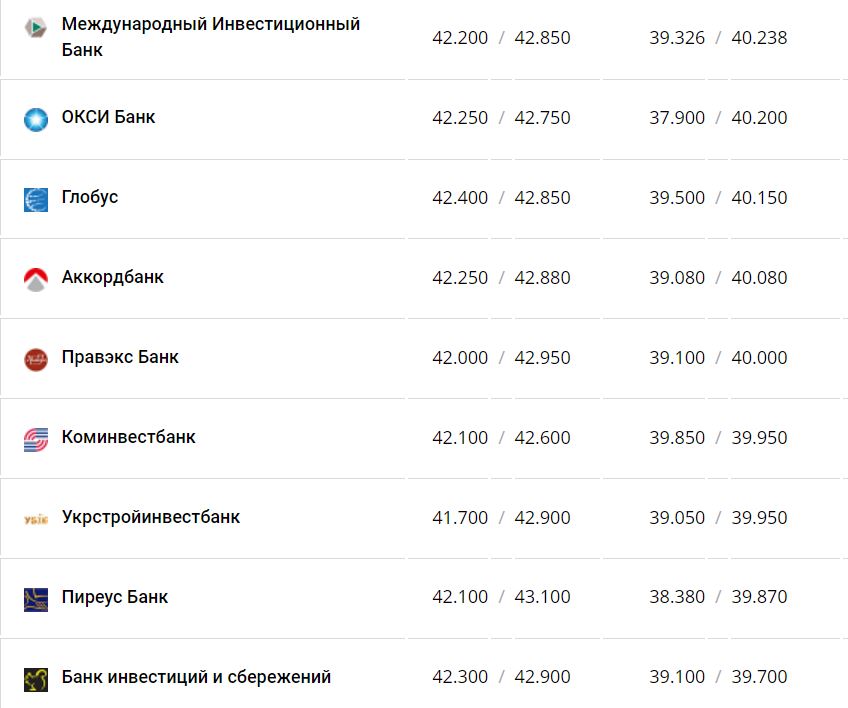Image resolution: width=848 pixels, height=708 pixels.
Task: Open the ОКСИ Банк name link
Action: pyautogui.click(x=108, y=117)
